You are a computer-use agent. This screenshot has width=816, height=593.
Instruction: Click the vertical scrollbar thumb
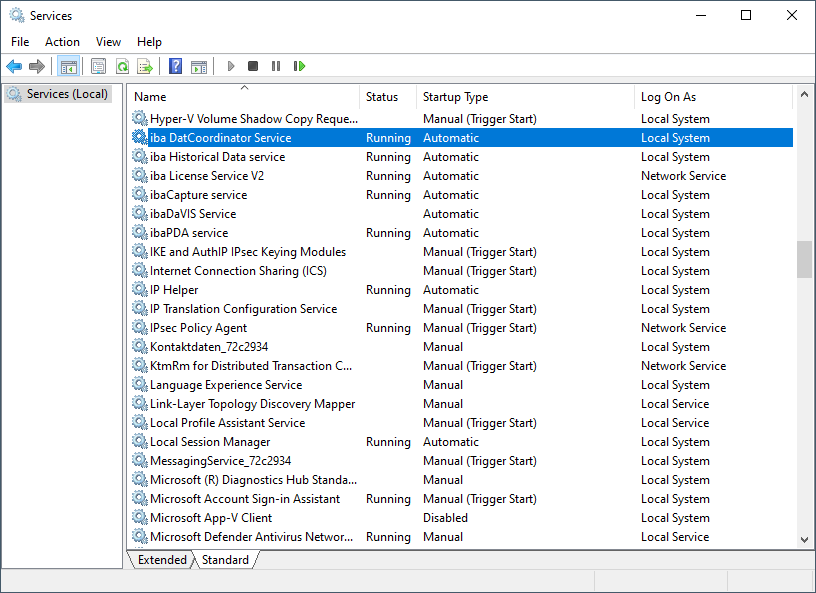804,260
